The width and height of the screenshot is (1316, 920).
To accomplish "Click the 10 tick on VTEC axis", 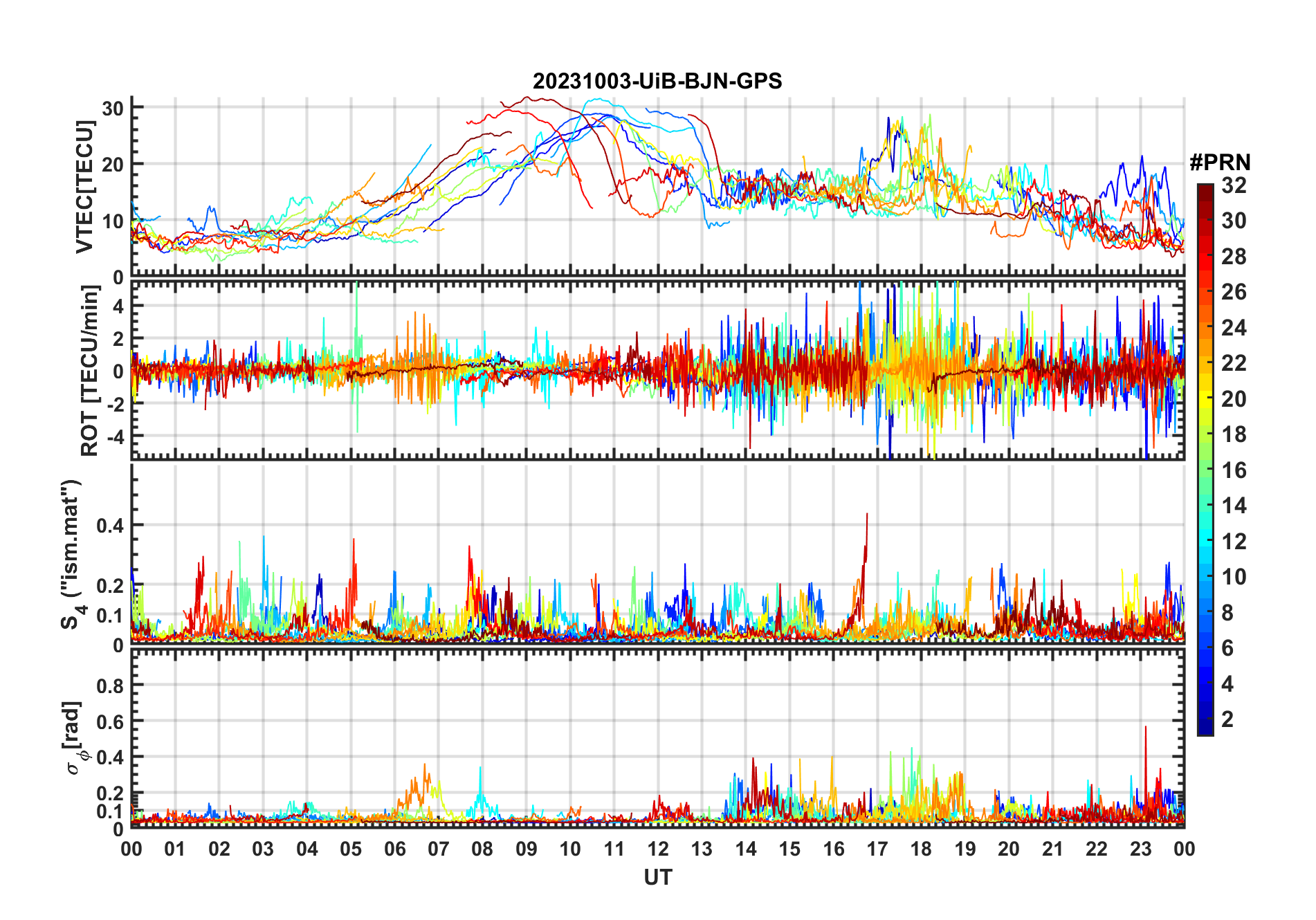I will coord(112,221).
